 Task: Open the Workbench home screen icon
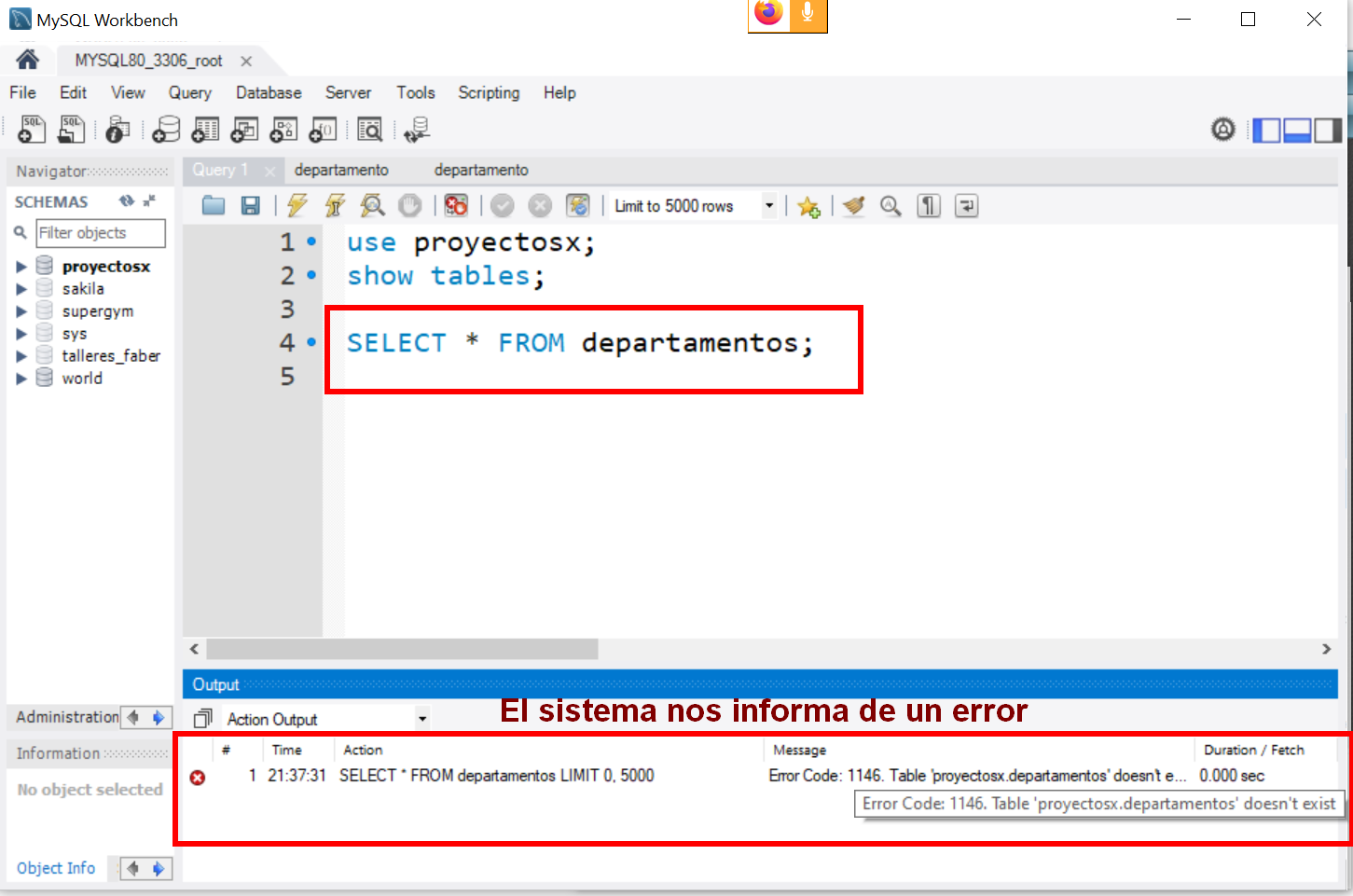[x=27, y=60]
